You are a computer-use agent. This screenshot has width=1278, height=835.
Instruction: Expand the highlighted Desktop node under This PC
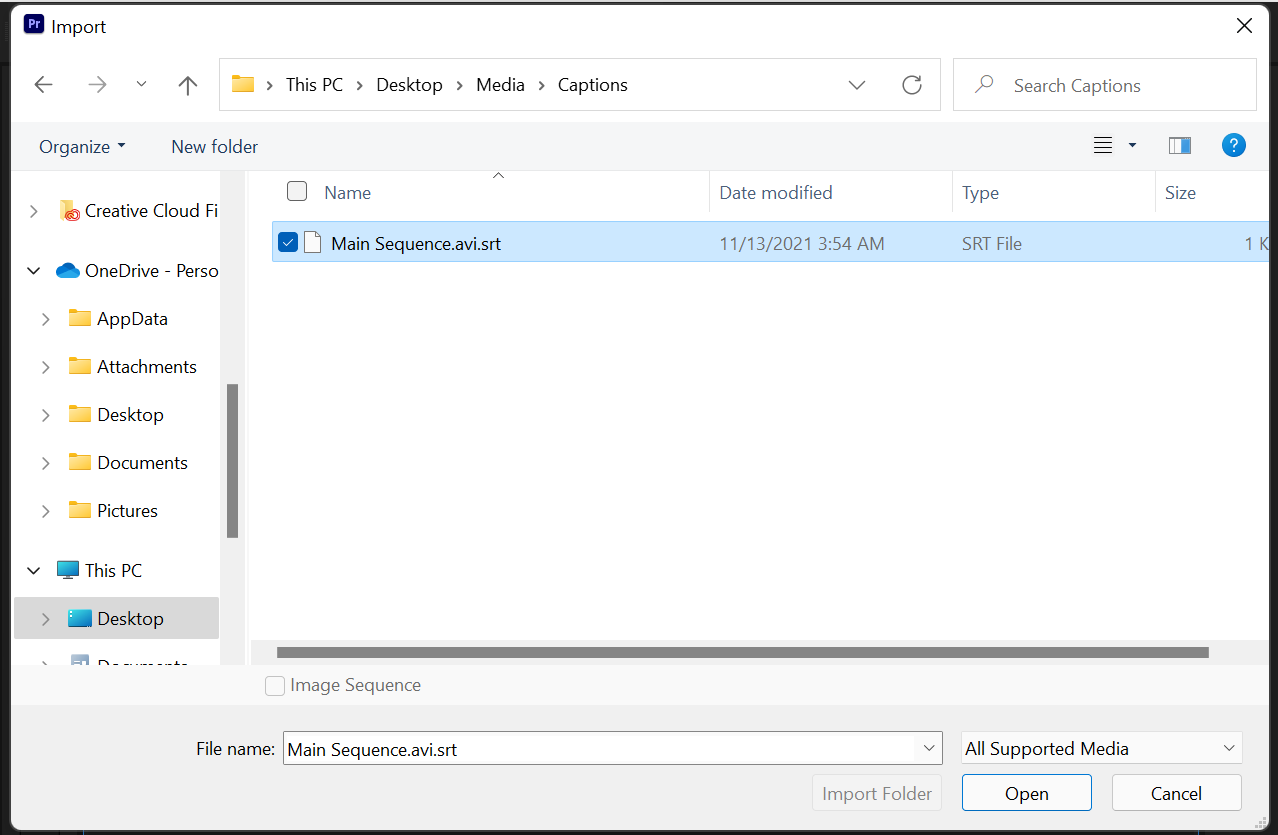[x=46, y=619]
